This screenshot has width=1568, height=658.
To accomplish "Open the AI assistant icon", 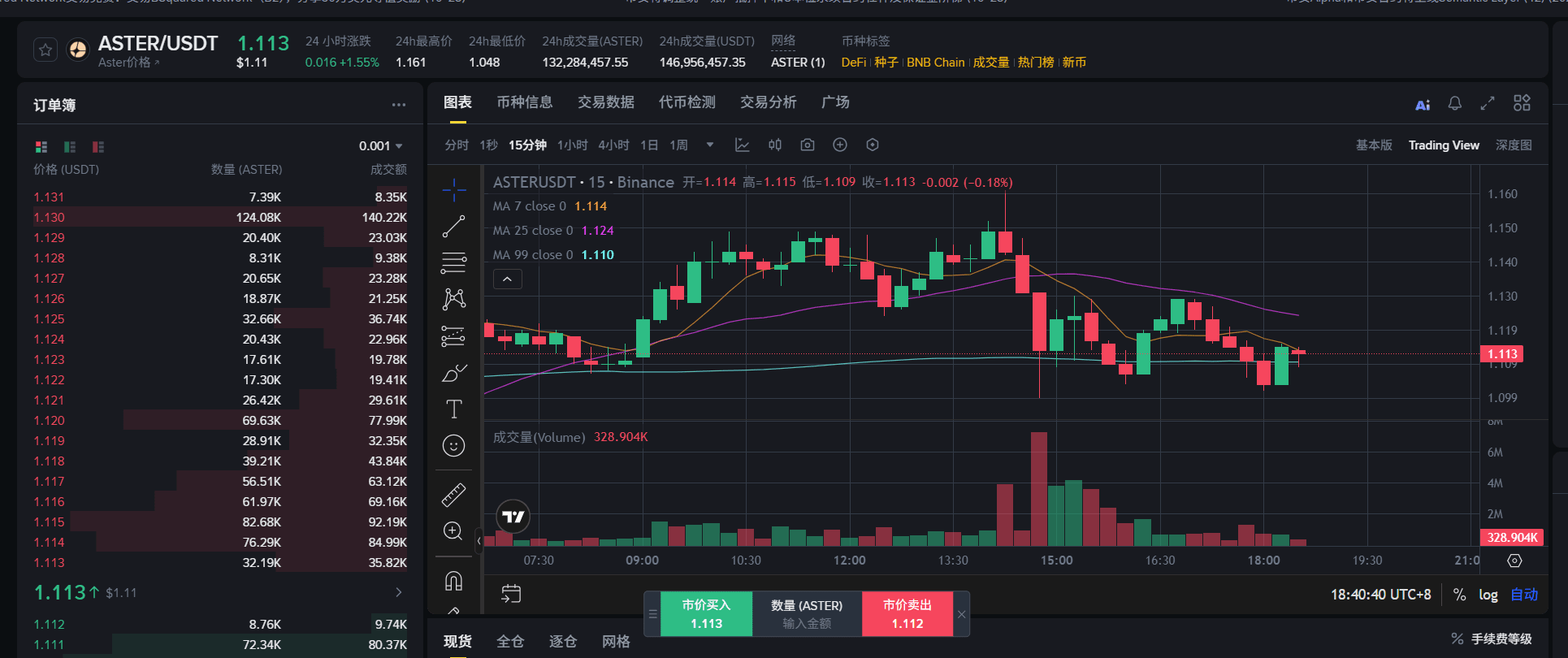I will pyautogui.click(x=1423, y=105).
